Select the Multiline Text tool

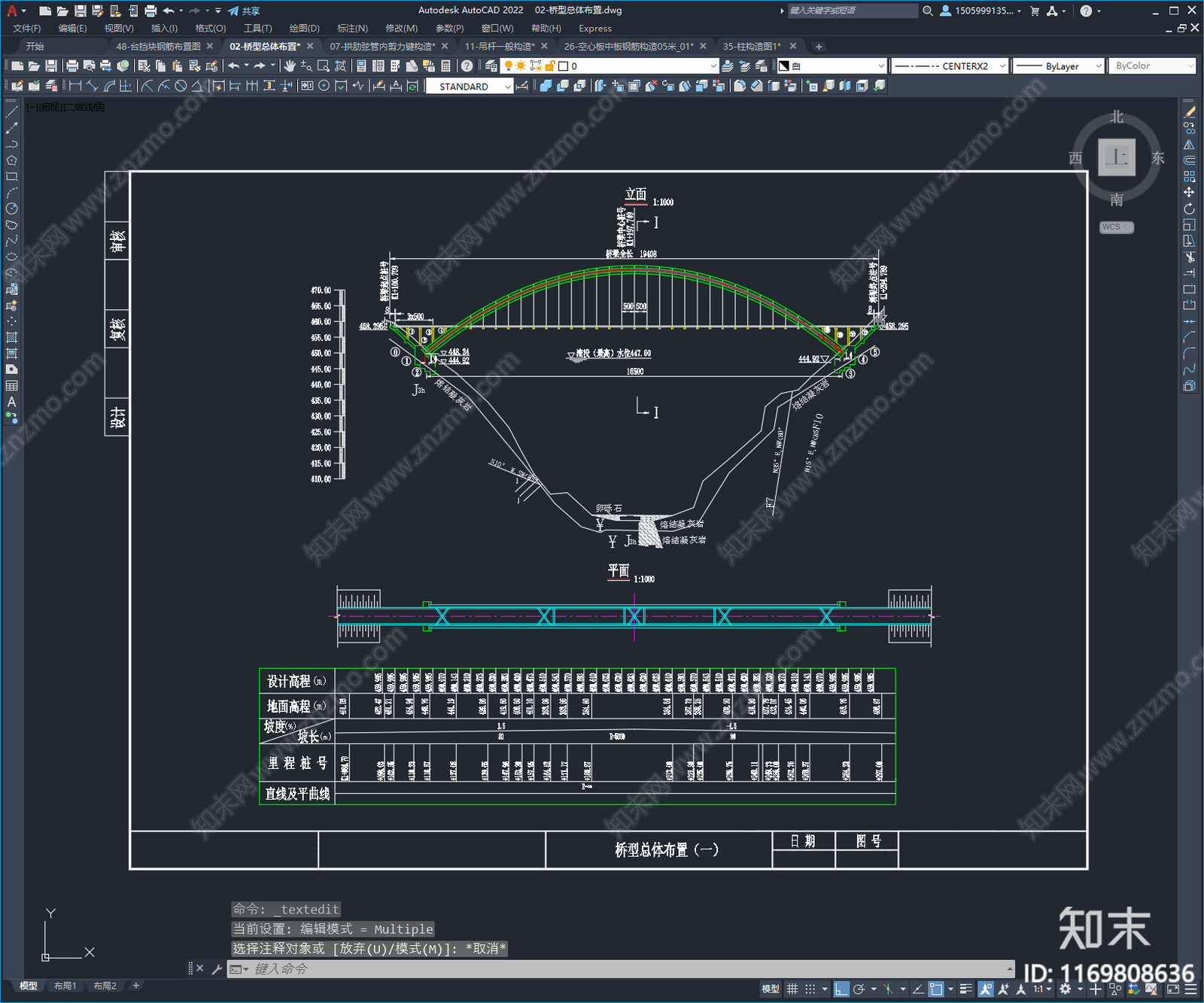(x=11, y=402)
